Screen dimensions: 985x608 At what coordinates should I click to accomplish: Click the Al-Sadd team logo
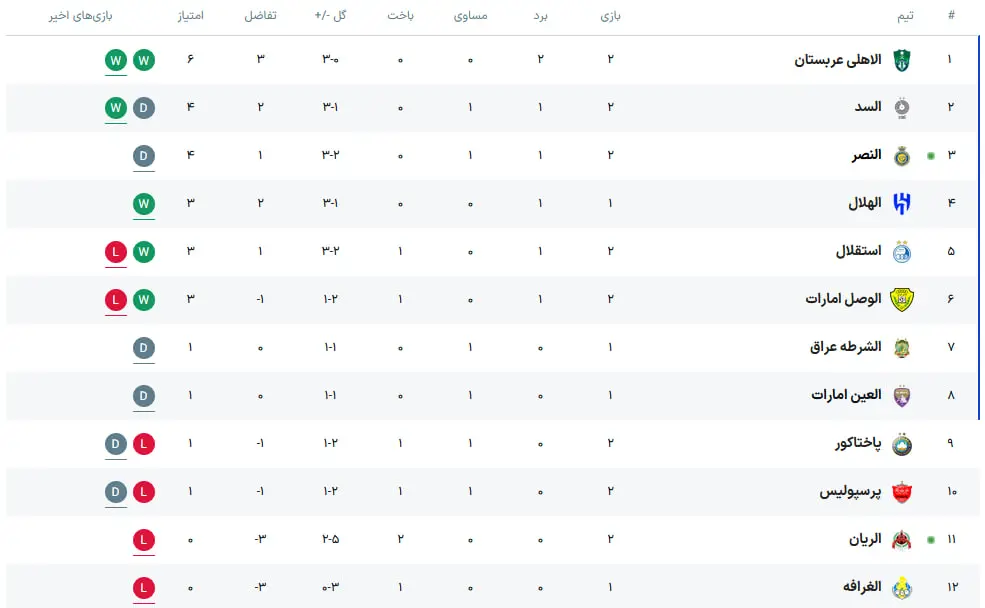pyautogui.click(x=902, y=108)
